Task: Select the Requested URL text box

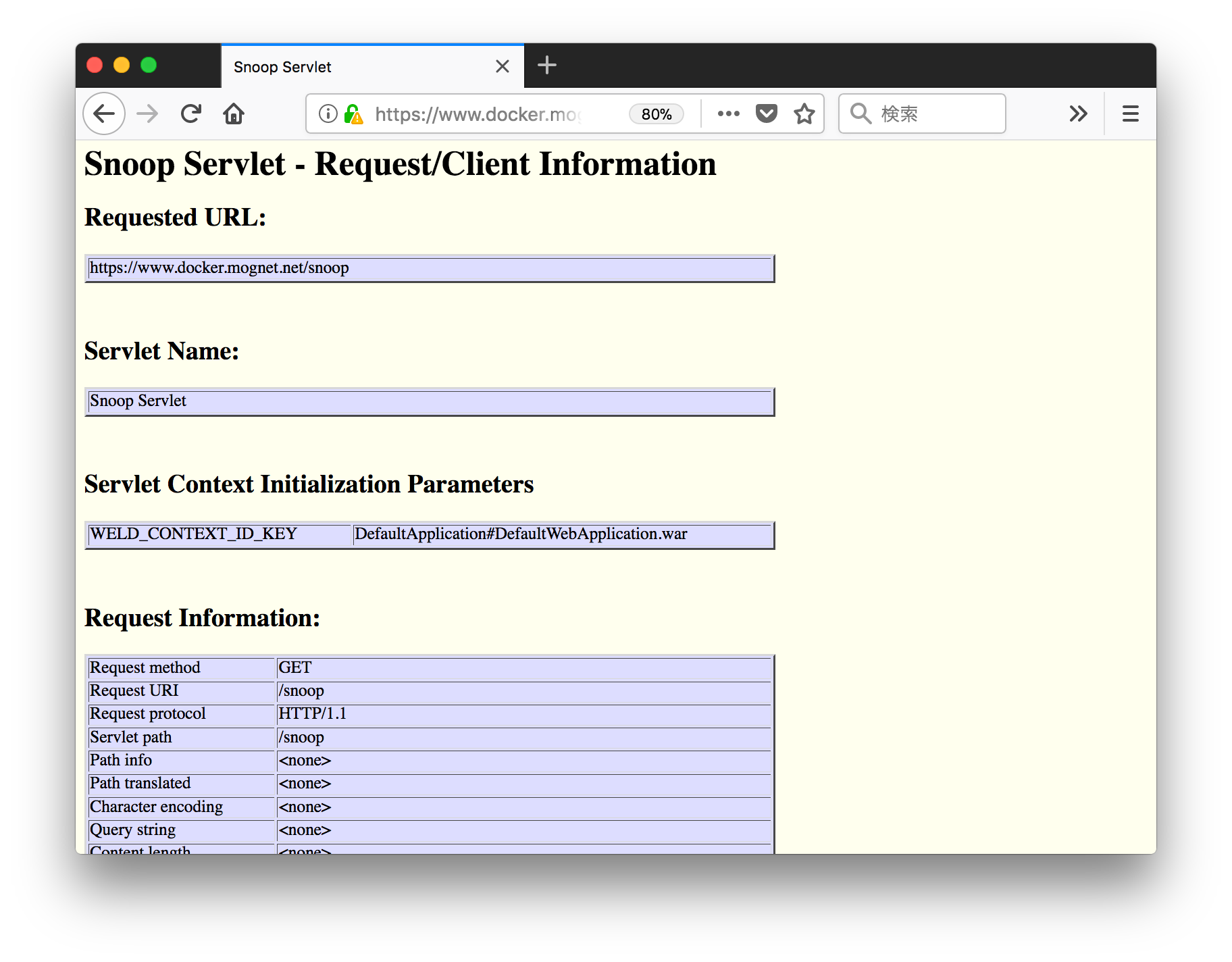Action: pos(428,268)
